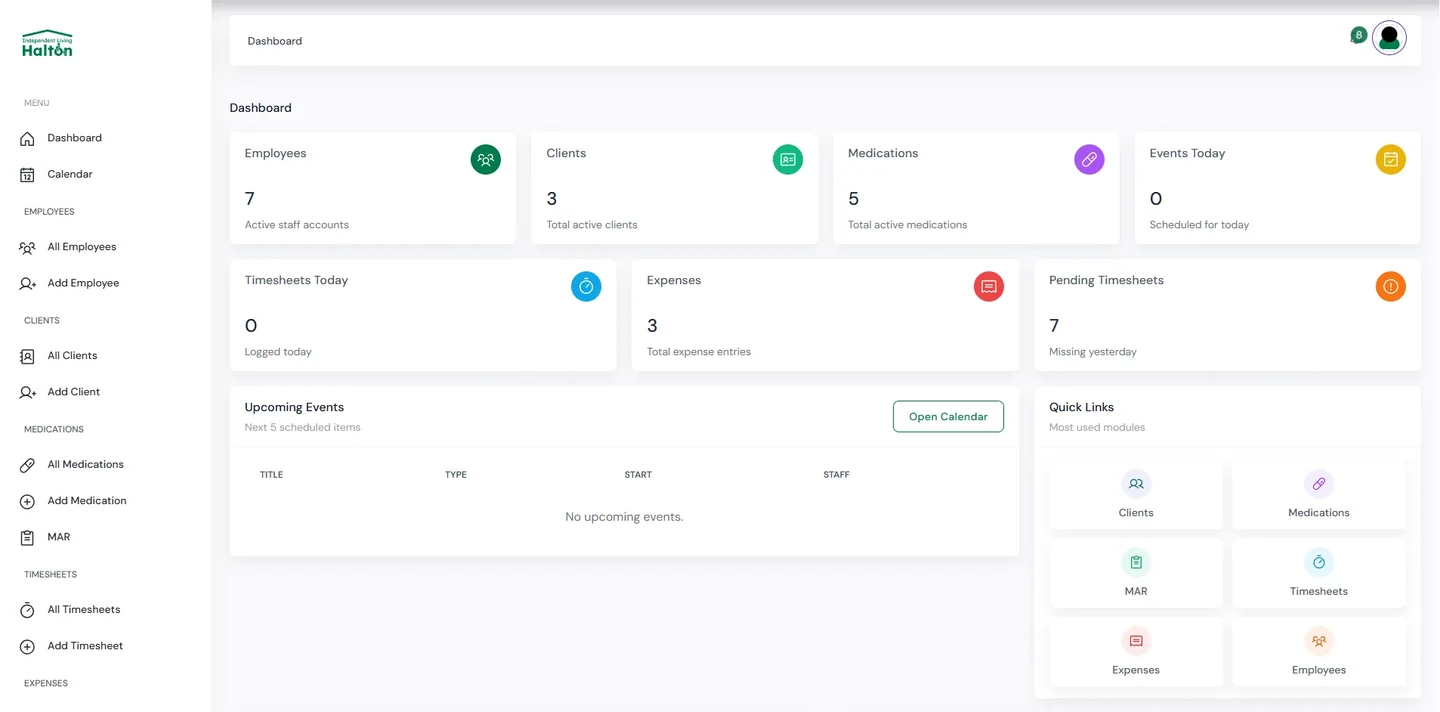This screenshot has width=1440, height=712.
Task: Click the red Expenses card icon
Action: [x=988, y=286]
